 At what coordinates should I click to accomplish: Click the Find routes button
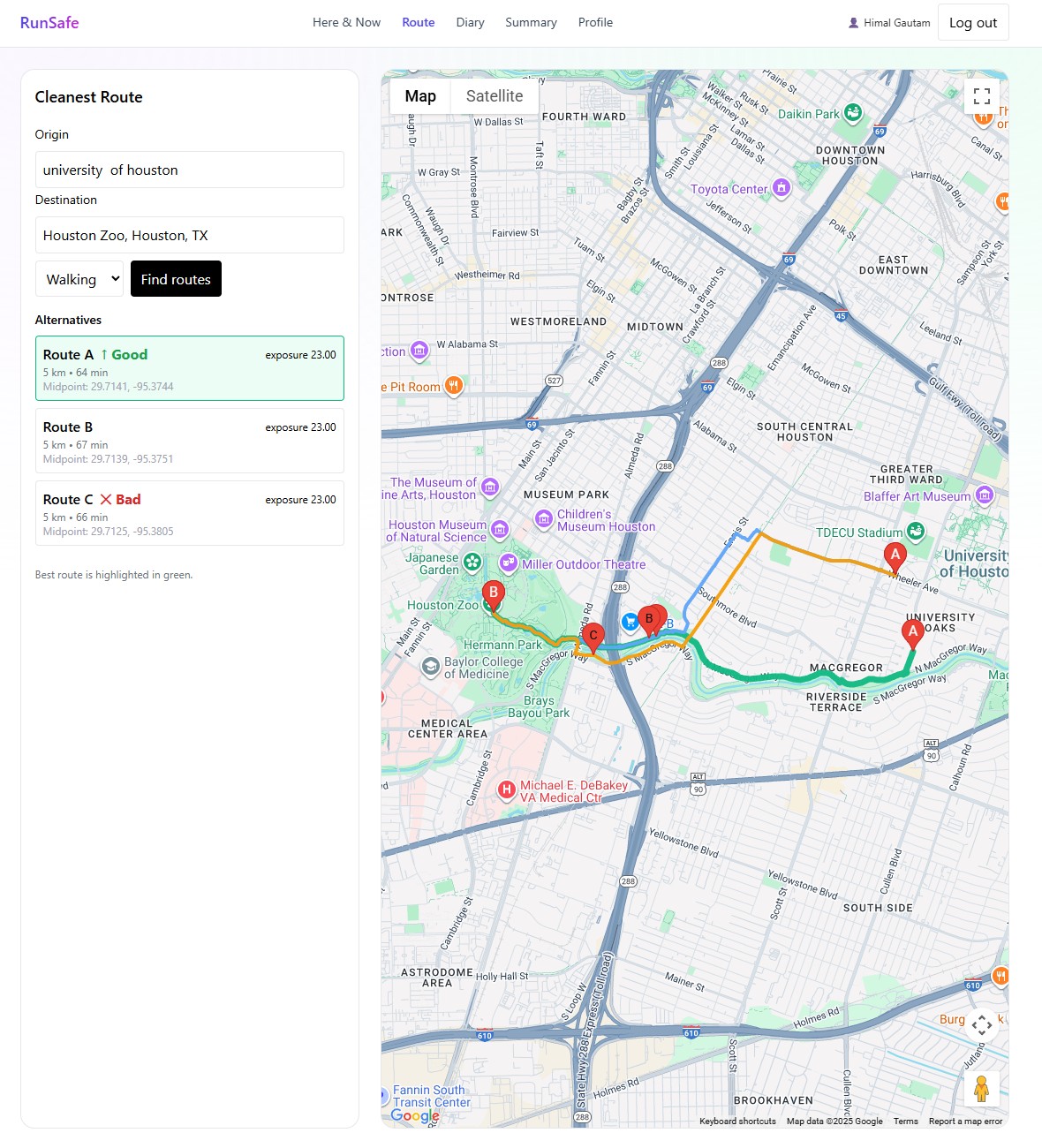point(176,279)
